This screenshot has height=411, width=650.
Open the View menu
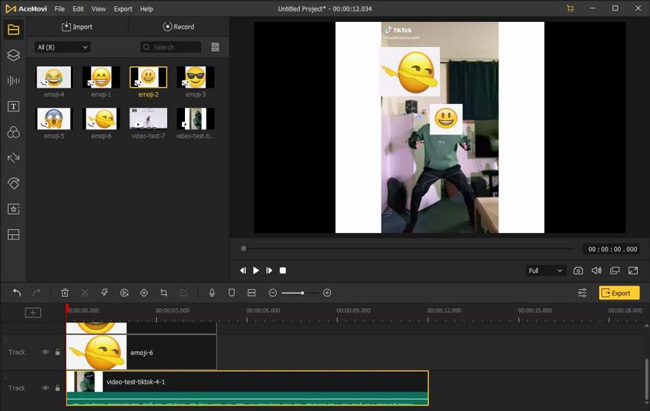click(x=99, y=9)
